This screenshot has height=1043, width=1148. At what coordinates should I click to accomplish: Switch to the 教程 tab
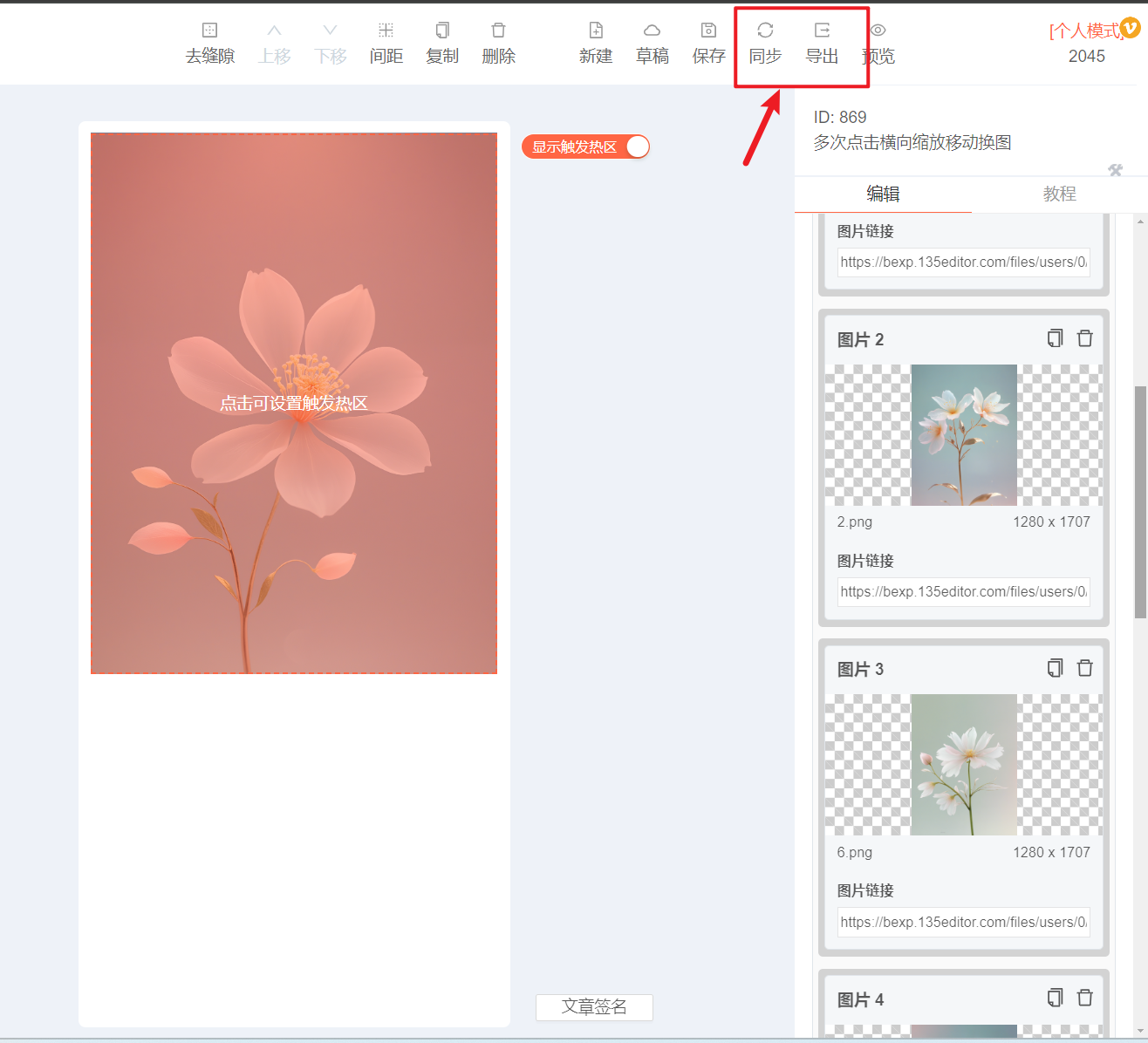[1059, 194]
